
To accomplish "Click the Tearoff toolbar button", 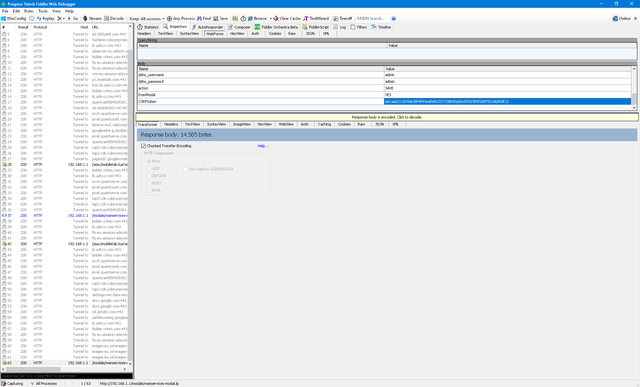I will click(x=342, y=18).
